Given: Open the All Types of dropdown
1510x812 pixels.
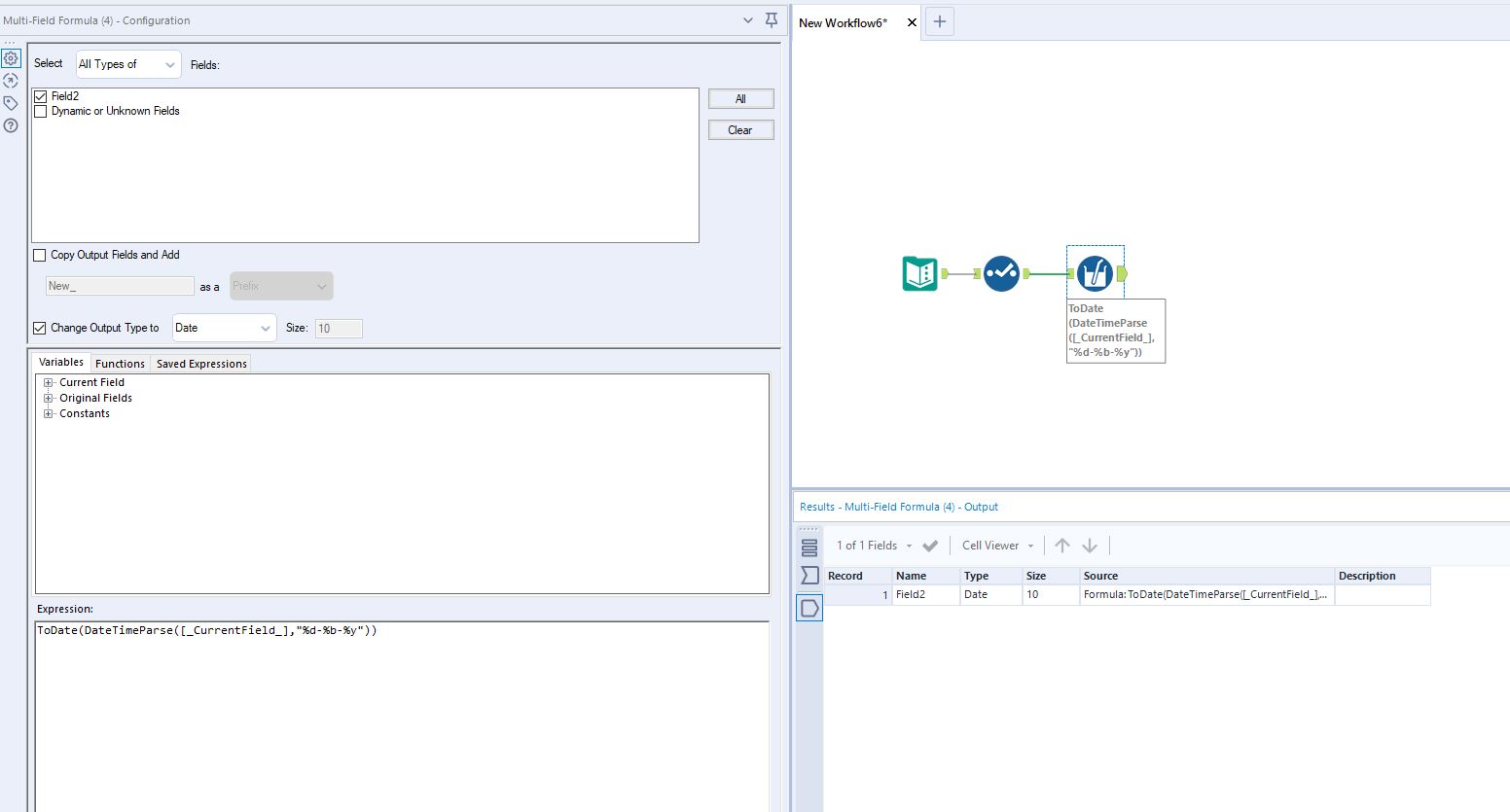Looking at the screenshot, I should click(x=127, y=64).
